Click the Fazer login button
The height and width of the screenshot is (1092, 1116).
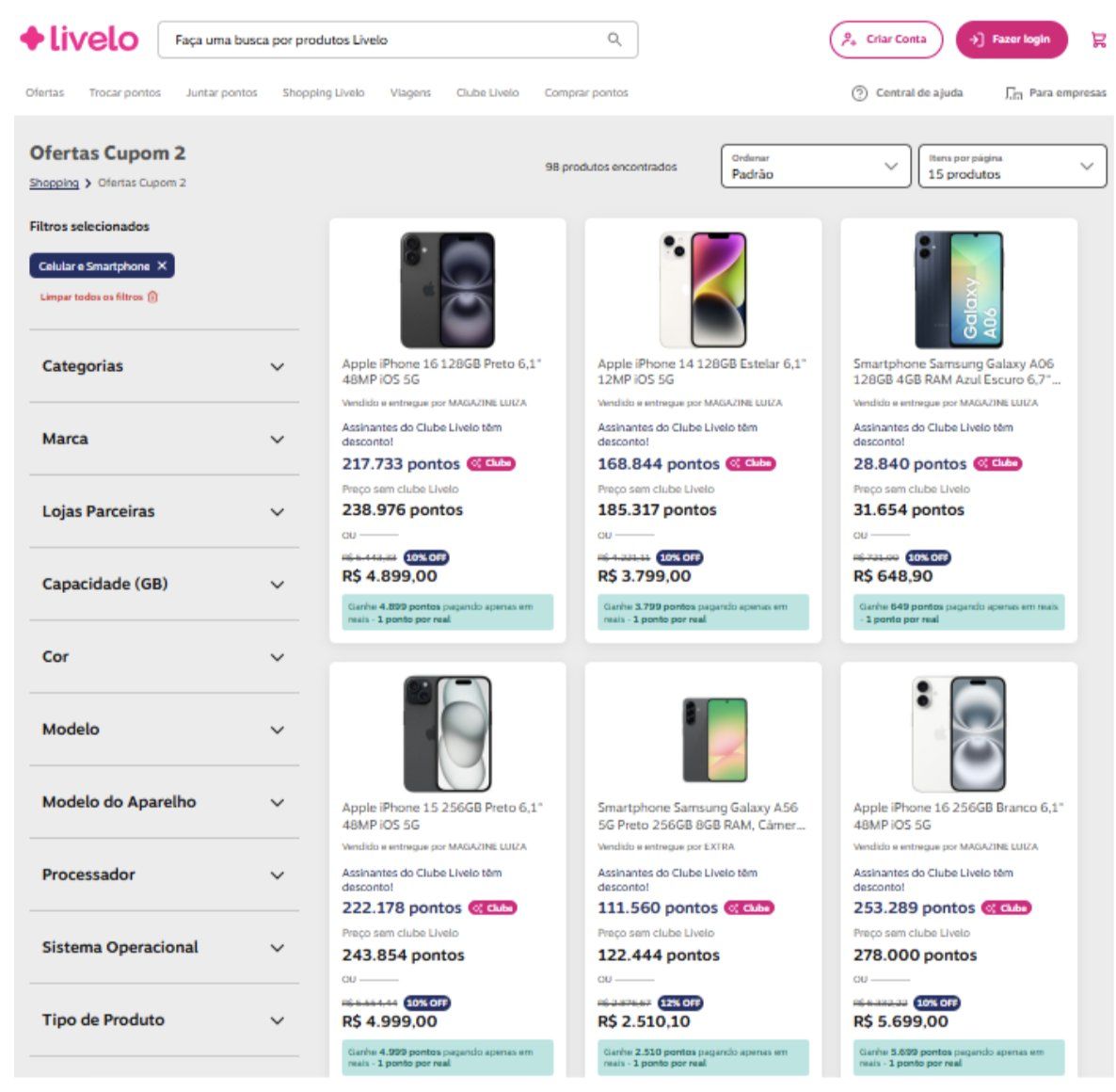pyautogui.click(x=1012, y=40)
